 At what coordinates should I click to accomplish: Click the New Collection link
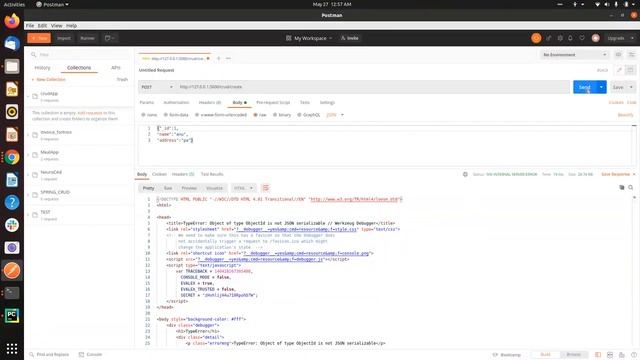point(49,79)
